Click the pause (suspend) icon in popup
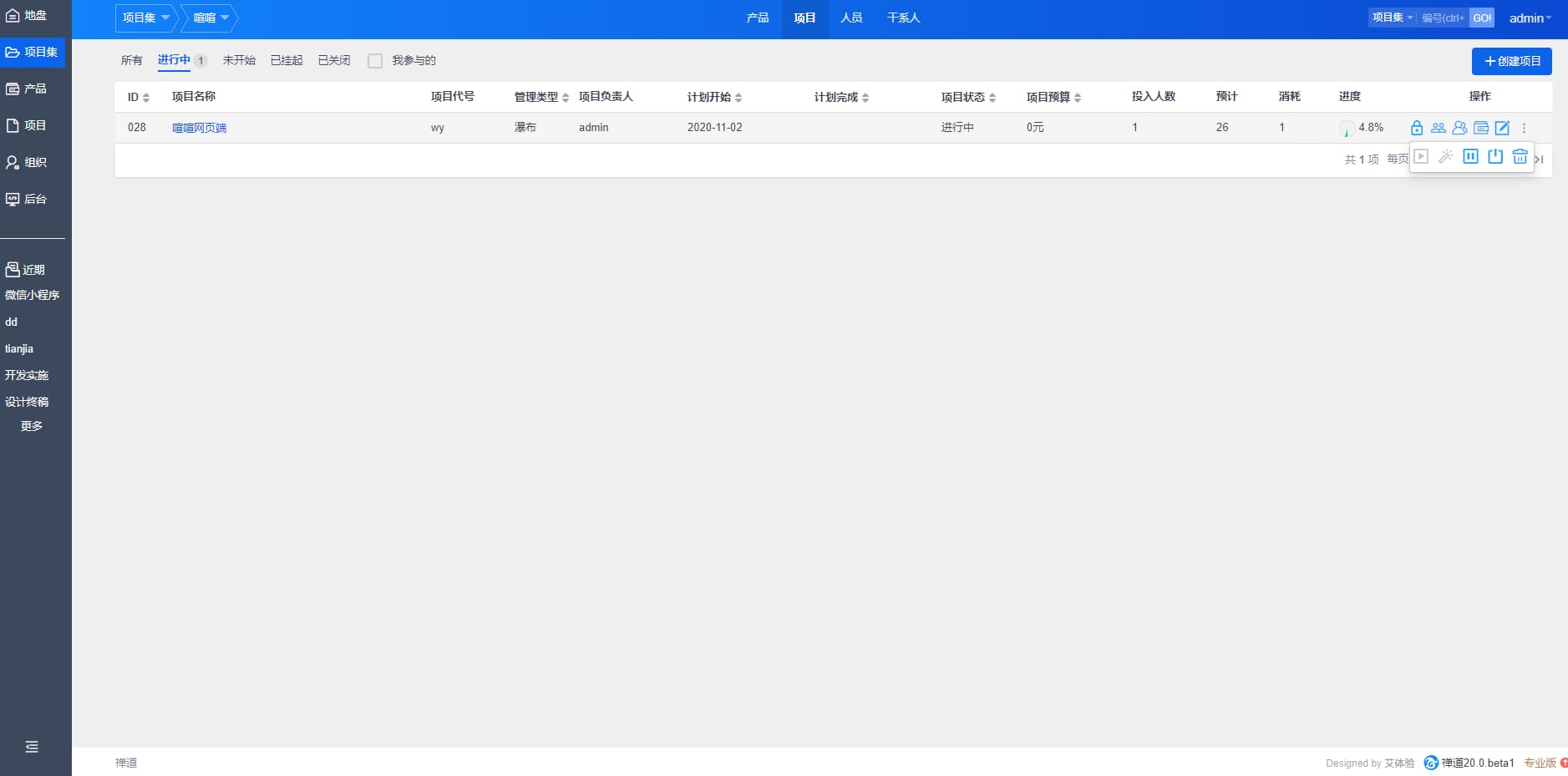The image size is (1568, 776). [x=1470, y=156]
